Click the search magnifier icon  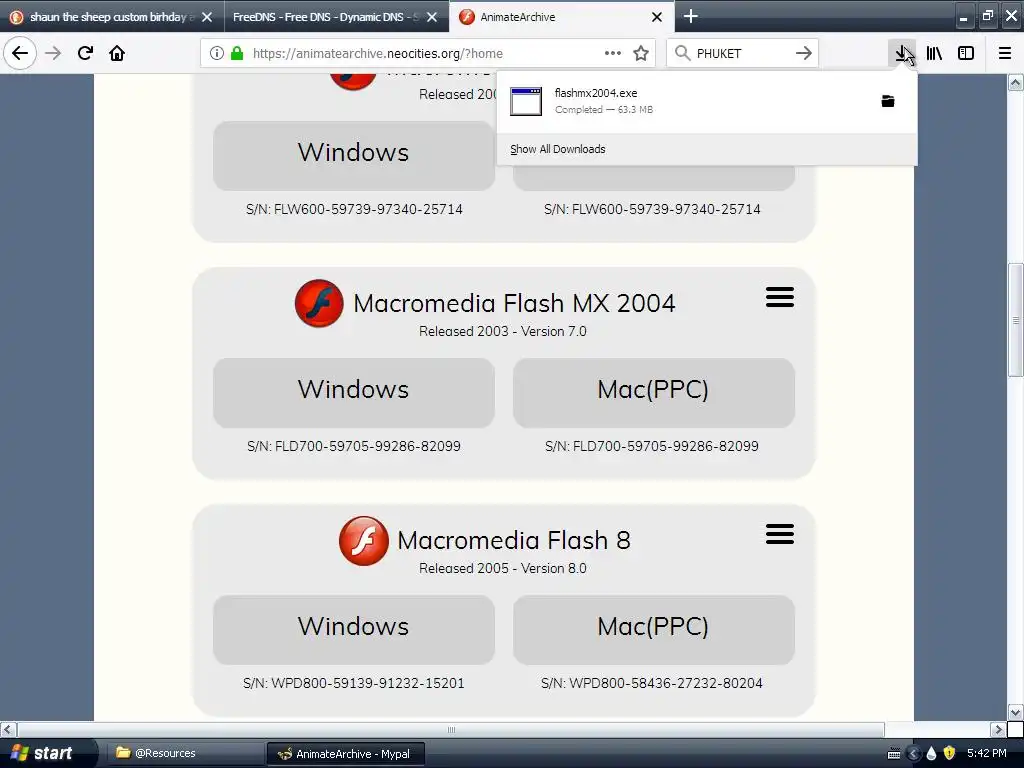point(682,53)
